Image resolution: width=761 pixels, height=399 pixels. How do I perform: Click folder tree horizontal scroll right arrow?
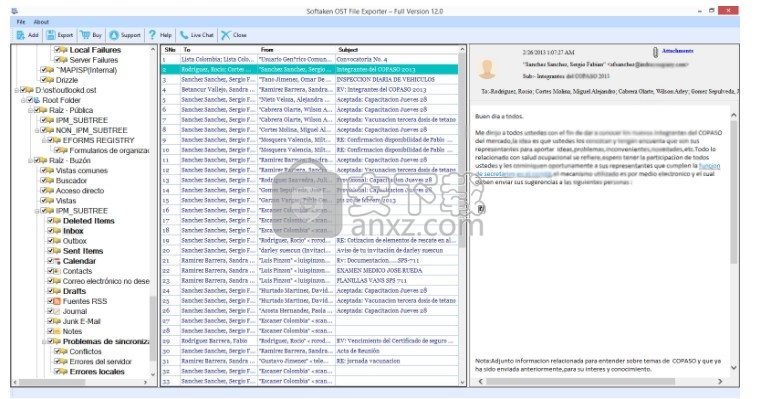click(145, 382)
